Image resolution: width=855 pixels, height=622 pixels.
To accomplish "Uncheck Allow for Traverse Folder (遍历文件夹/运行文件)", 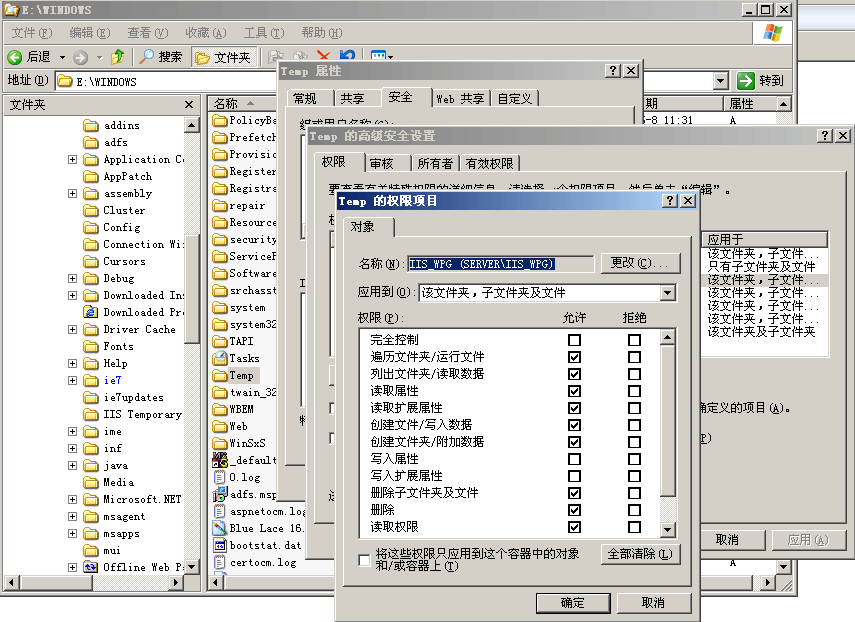I will (x=574, y=357).
